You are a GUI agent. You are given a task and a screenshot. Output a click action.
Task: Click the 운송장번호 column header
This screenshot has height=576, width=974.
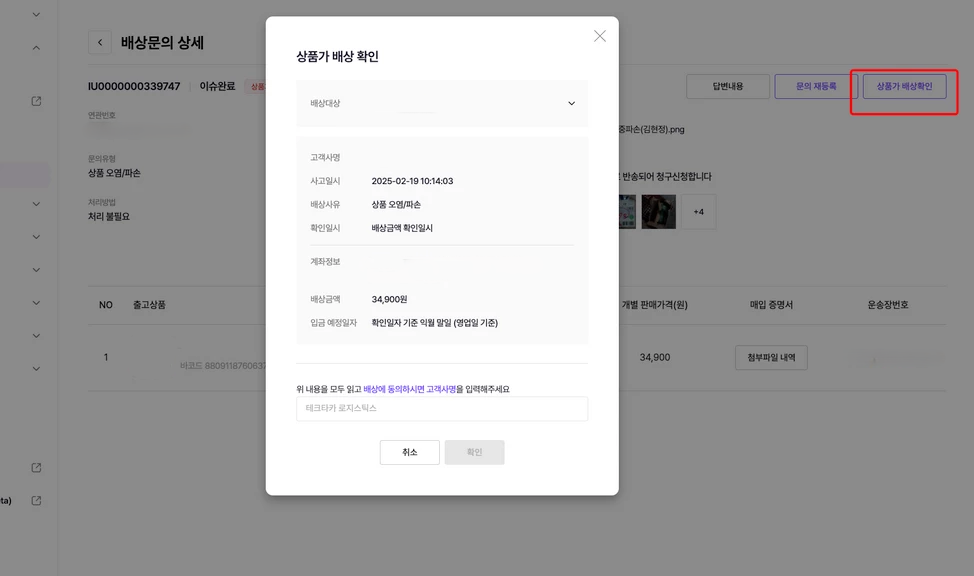pos(888,304)
